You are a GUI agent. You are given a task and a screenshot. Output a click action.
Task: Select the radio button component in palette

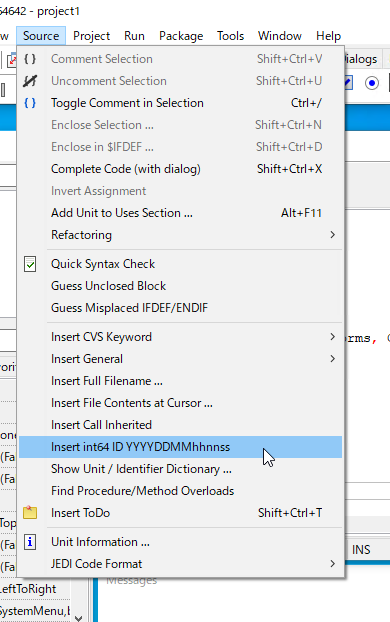click(x=372, y=83)
